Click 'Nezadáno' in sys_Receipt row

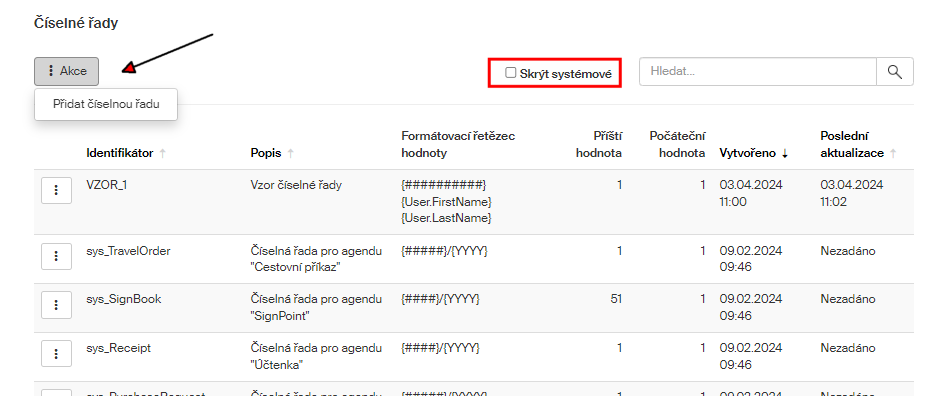click(x=848, y=348)
